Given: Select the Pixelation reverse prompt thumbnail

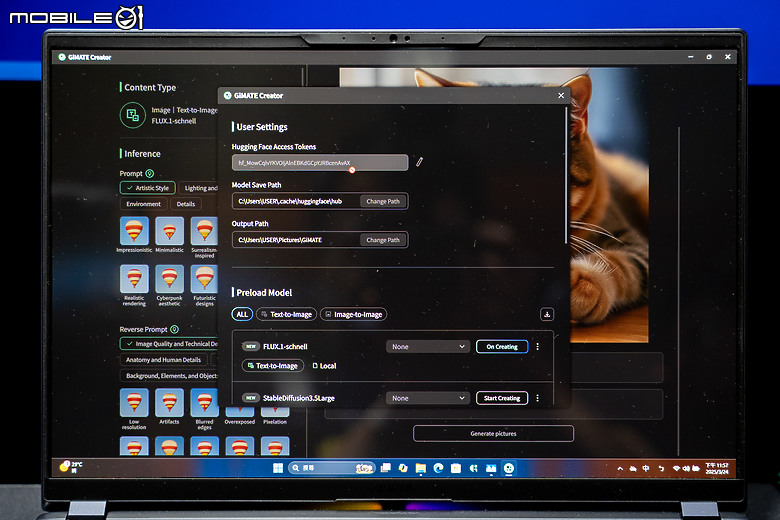Looking at the screenshot, I should click(275, 412).
